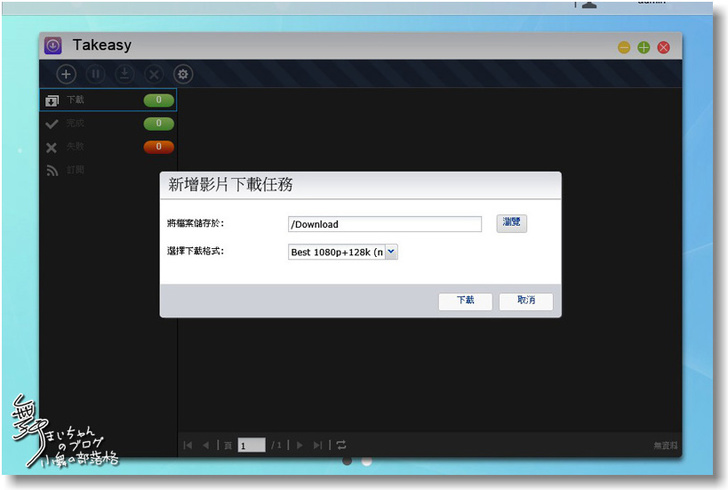Screen dimensions: 728x490
Task: Click the remove task X toolbar icon
Action: (x=154, y=74)
